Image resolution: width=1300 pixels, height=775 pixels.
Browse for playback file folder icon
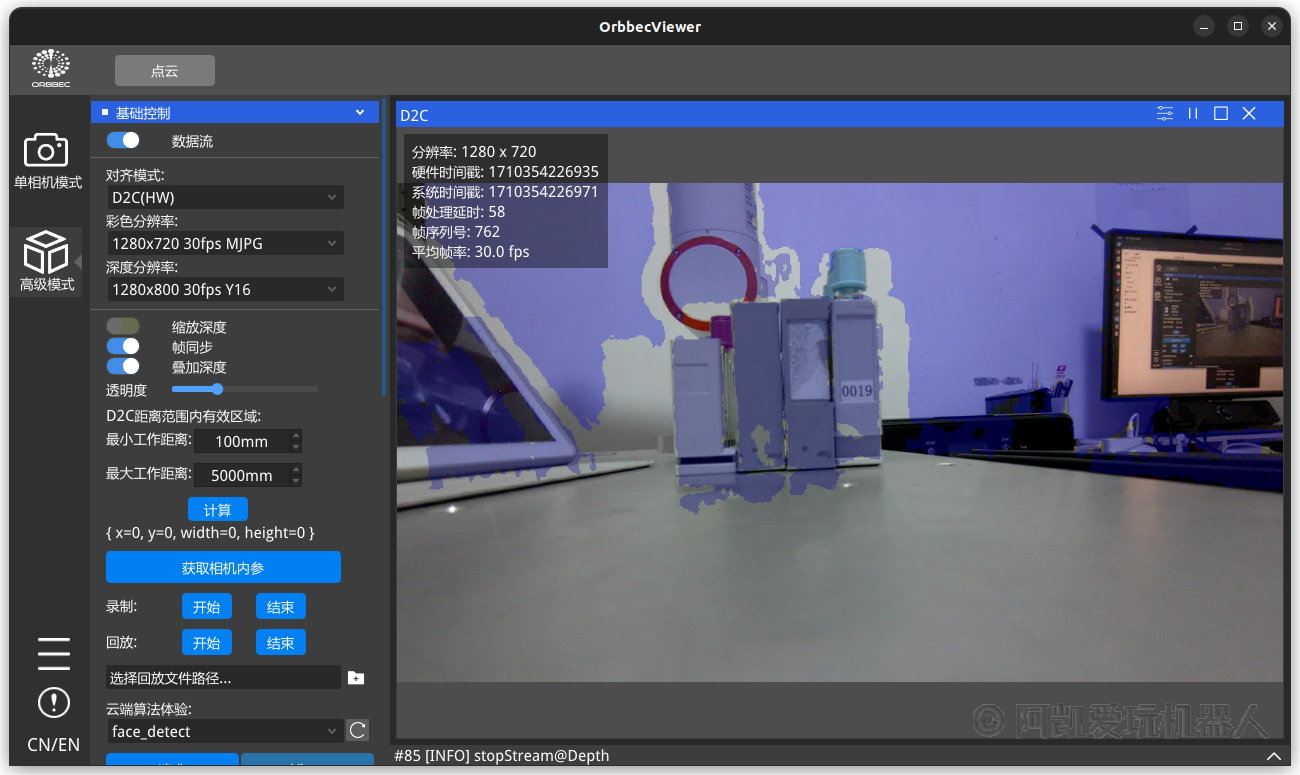[x=356, y=678]
